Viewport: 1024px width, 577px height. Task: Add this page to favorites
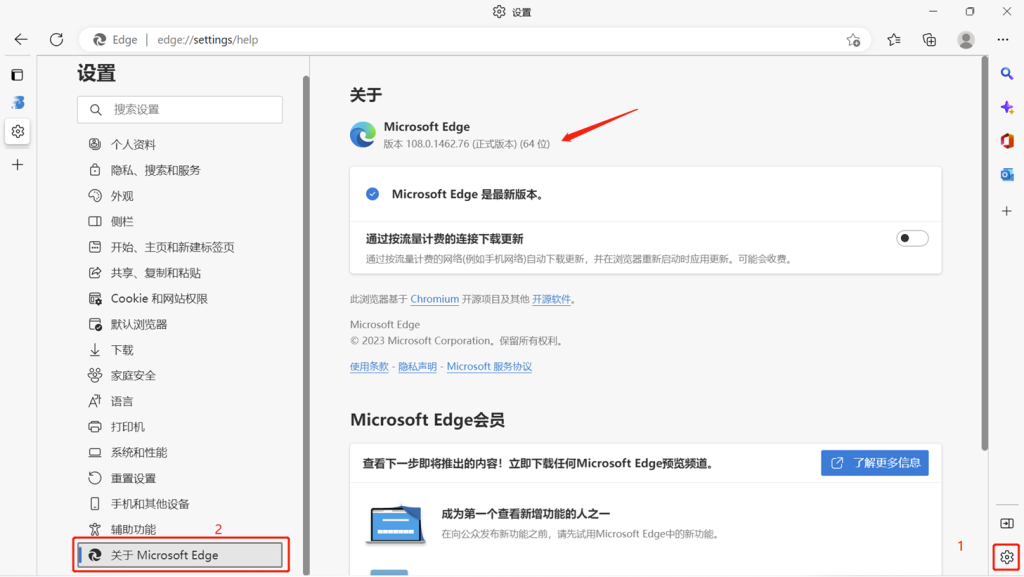(x=853, y=40)
